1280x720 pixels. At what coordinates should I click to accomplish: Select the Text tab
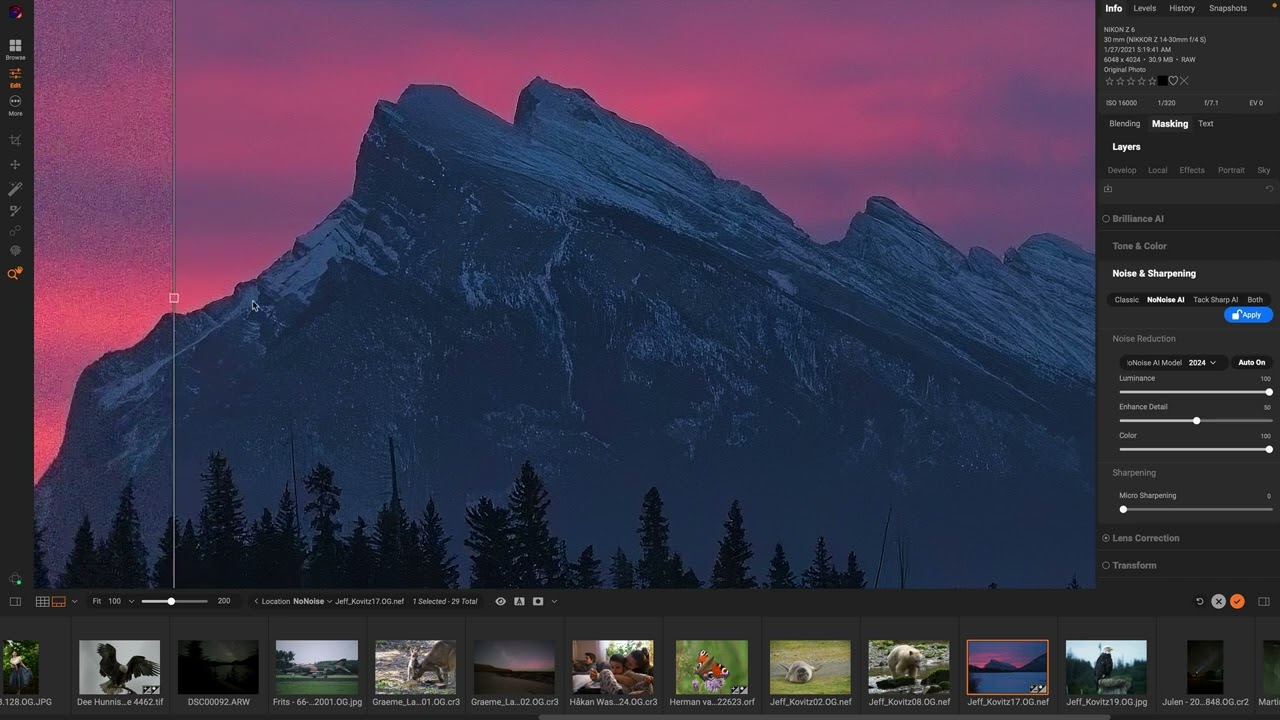[1206, 124]
